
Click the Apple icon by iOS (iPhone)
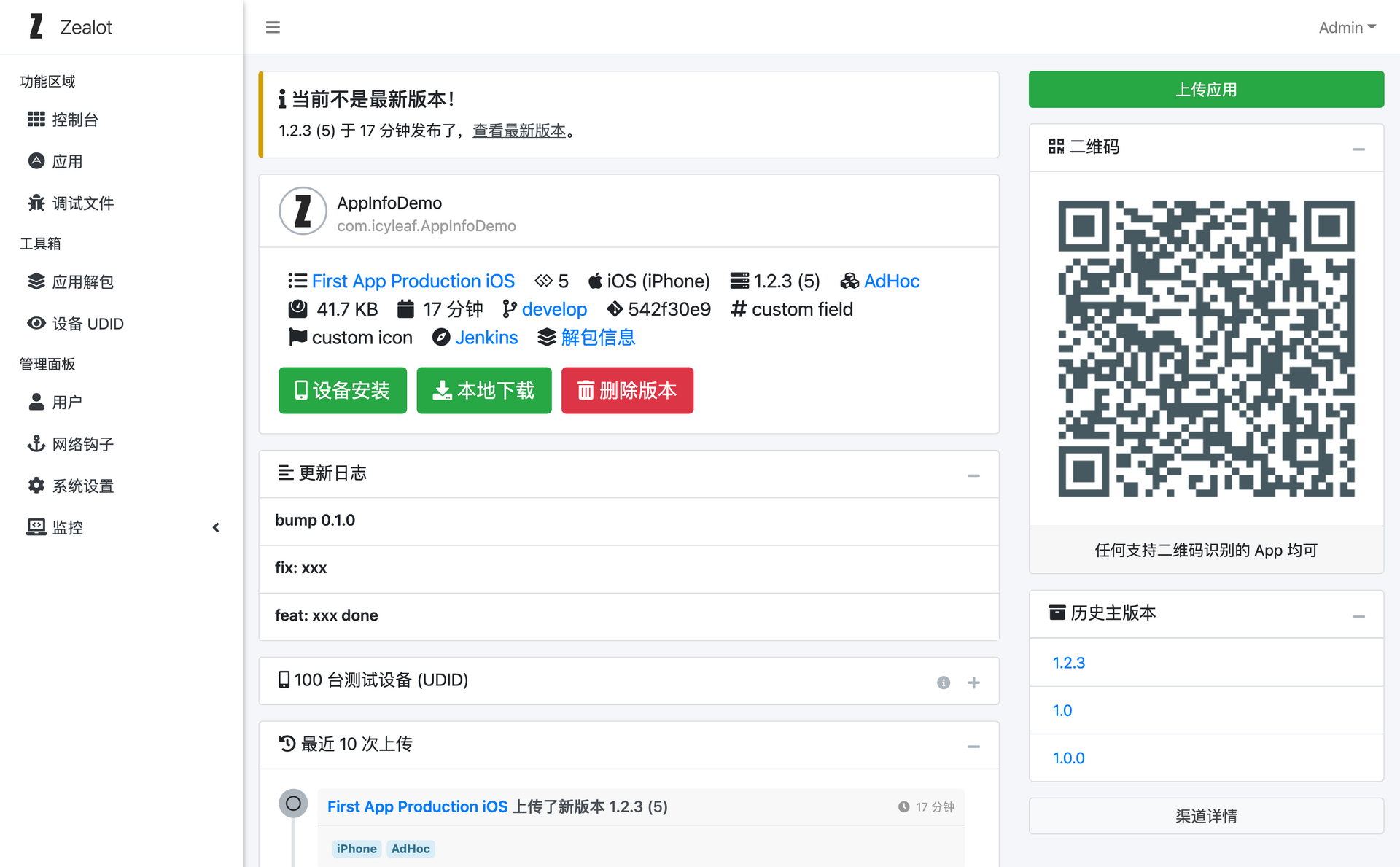pos(595,281)
